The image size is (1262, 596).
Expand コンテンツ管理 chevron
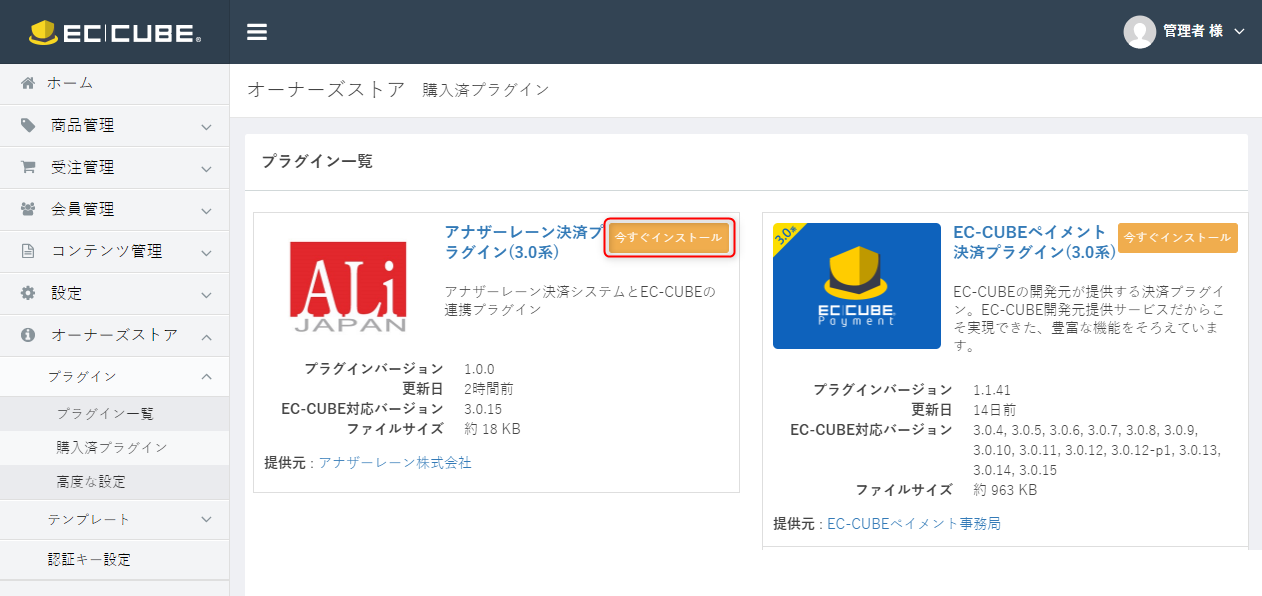click(206, 253)
